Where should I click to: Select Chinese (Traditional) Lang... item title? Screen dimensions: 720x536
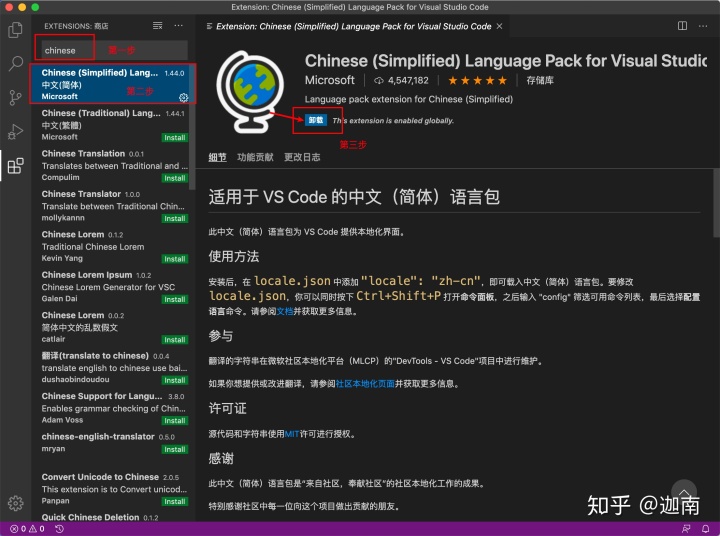pos(101,113)
